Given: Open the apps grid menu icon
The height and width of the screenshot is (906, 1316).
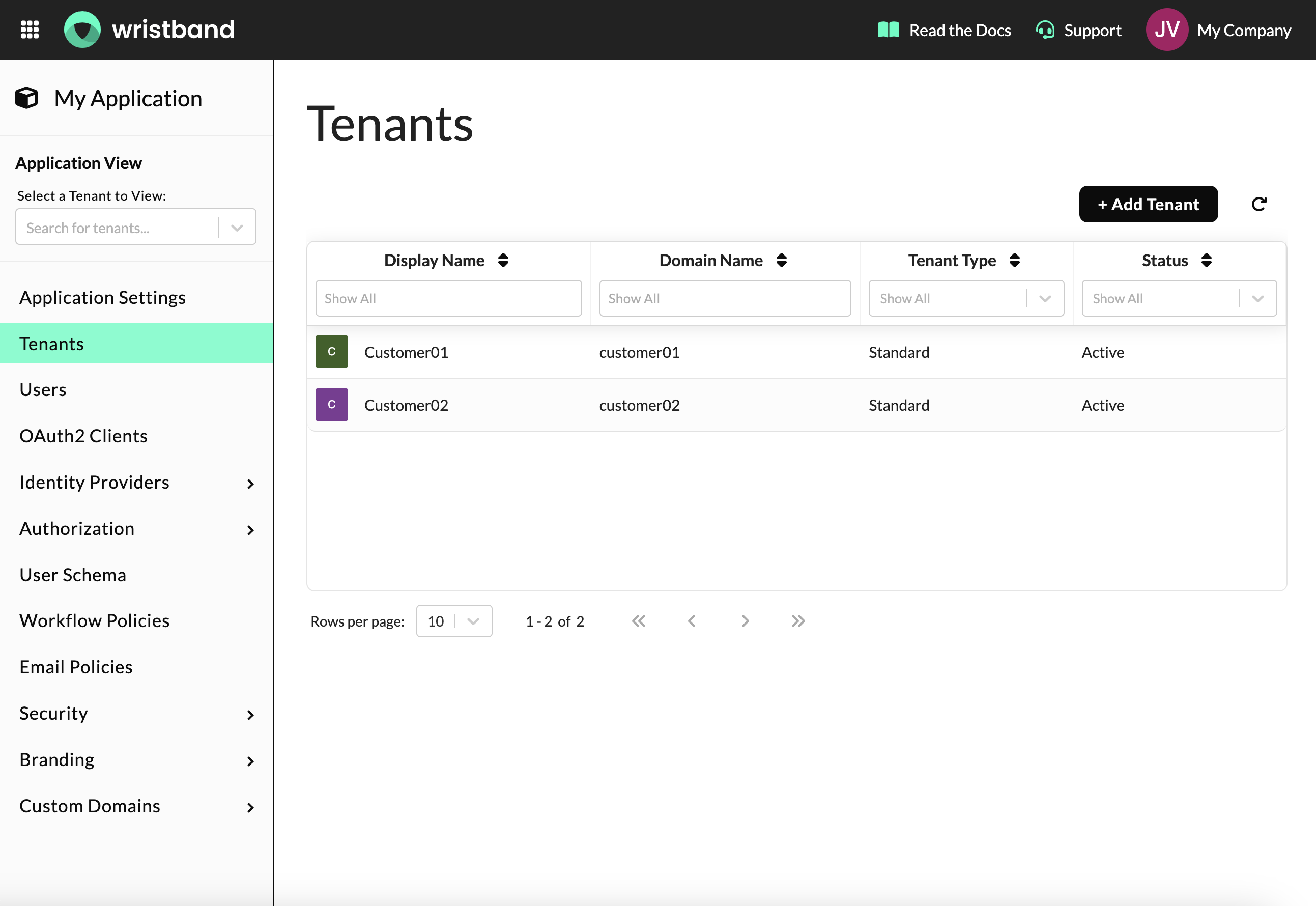Looking at the screenshot, I should 30,29.
